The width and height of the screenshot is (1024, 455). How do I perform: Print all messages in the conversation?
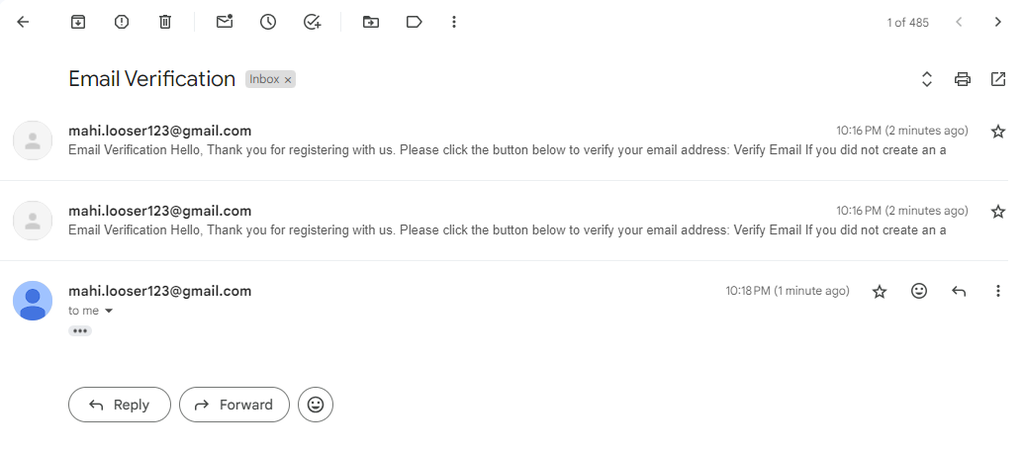coord(962,79)
